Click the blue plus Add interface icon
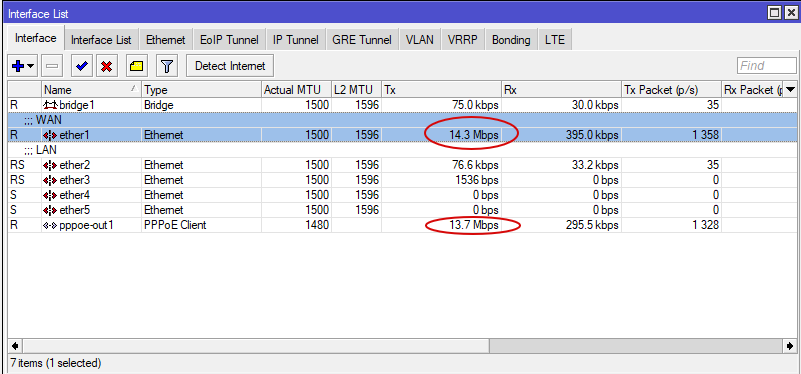801x374 pixels. pyautogui.click(x=17, y=66)
